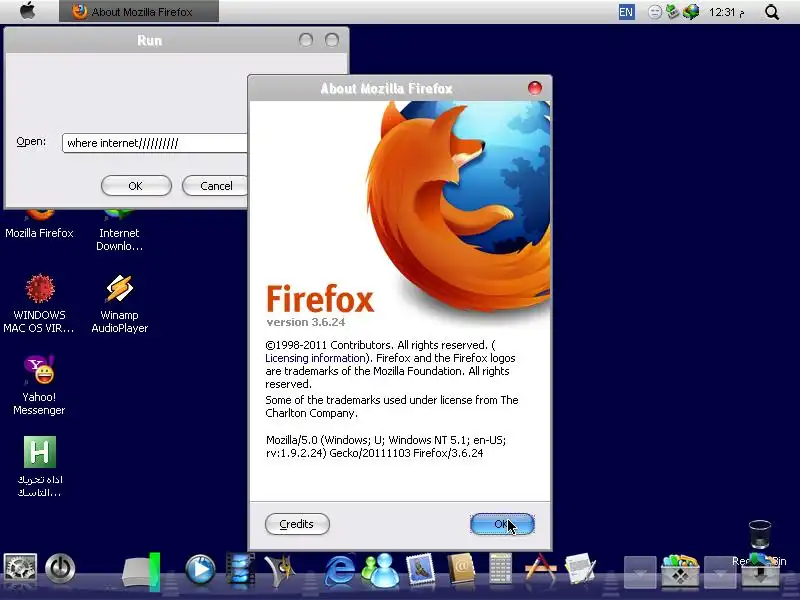
Task: Open the downloads tray dock icon
Action: (x=760, y=572)
